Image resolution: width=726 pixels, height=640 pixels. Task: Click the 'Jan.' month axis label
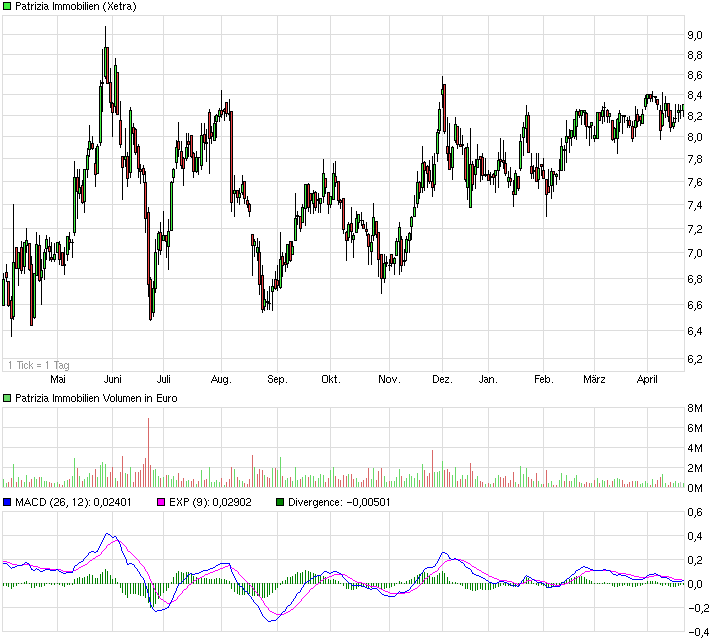pyautogui.click(x=488, y=379)
